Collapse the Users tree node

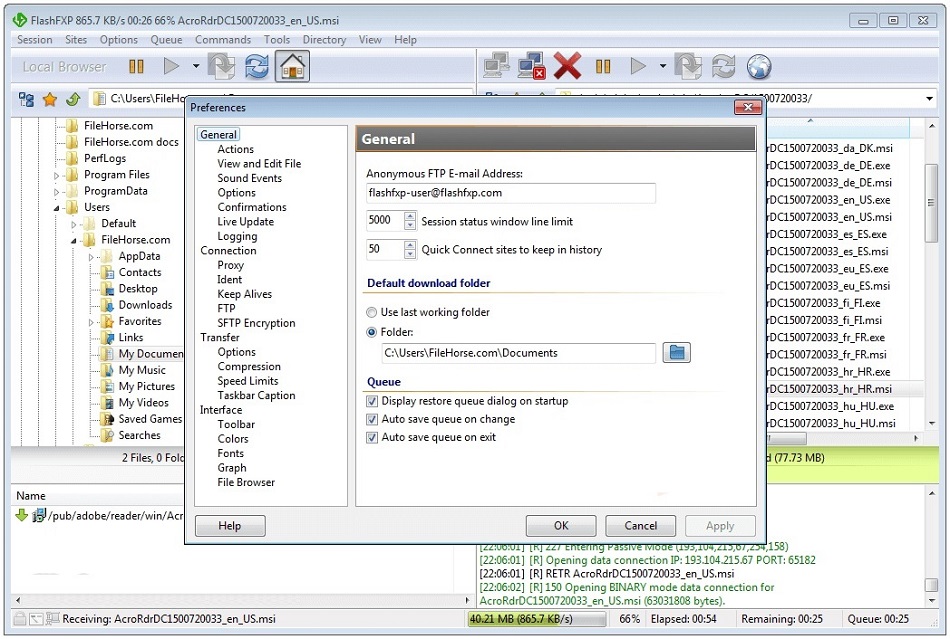[57, 208]
